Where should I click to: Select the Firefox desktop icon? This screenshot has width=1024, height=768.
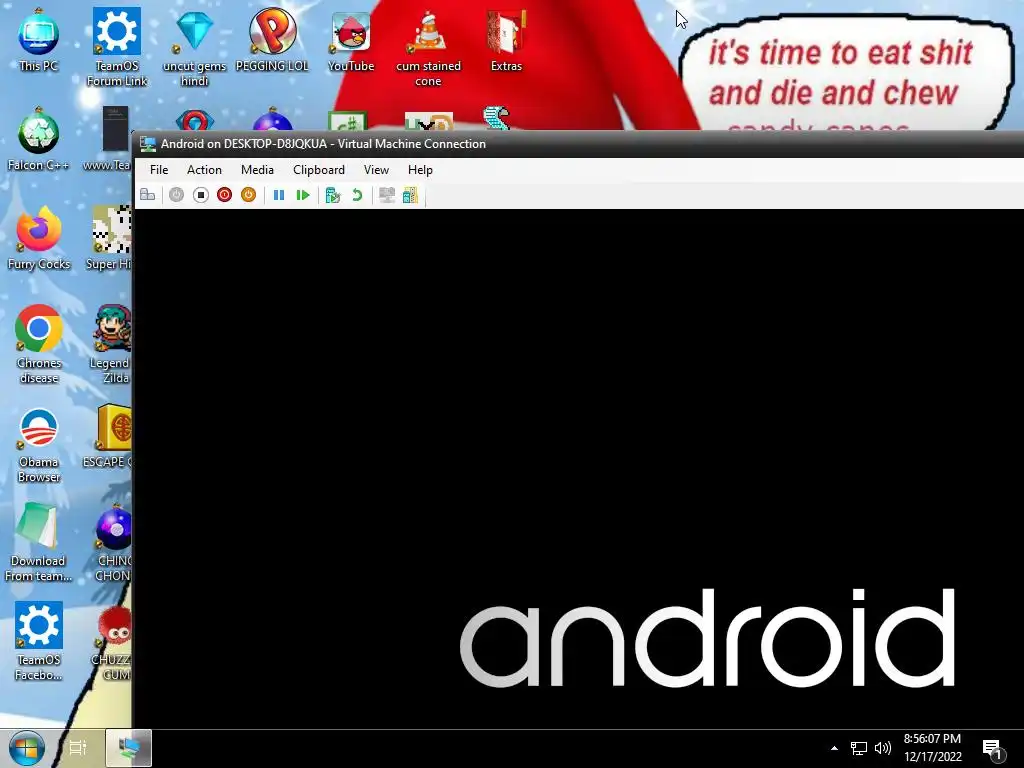(x=39, y=238)
